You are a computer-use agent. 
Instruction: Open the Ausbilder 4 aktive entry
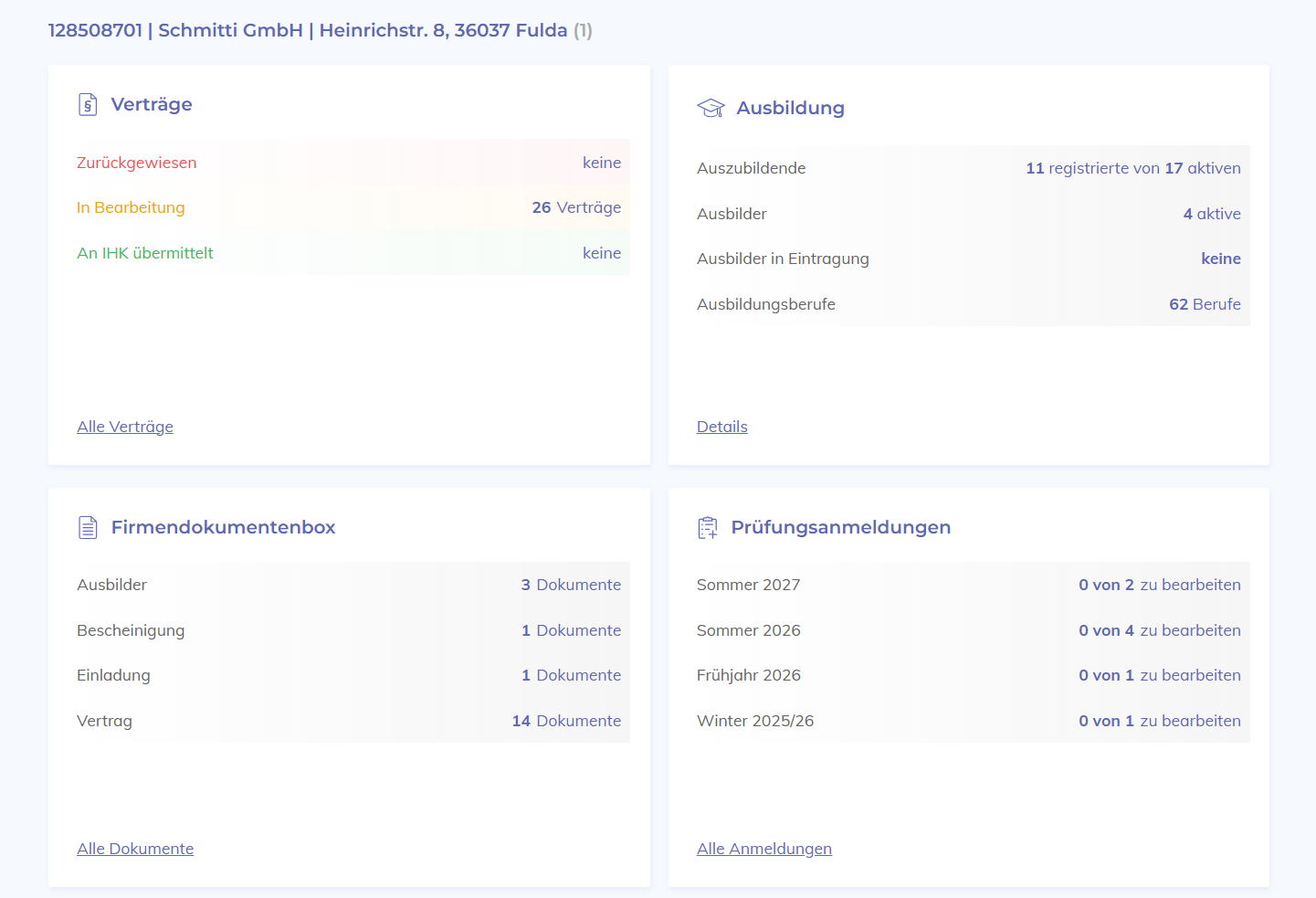coord(969,214)
